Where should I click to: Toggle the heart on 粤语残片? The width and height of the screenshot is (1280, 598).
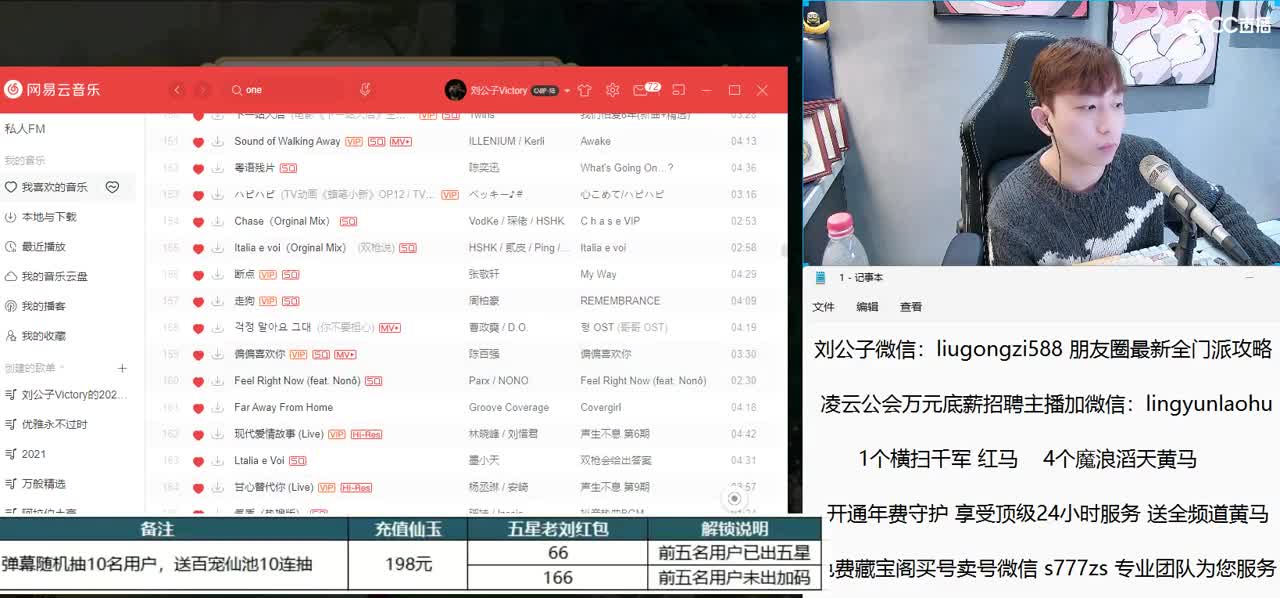pos(198,168)
